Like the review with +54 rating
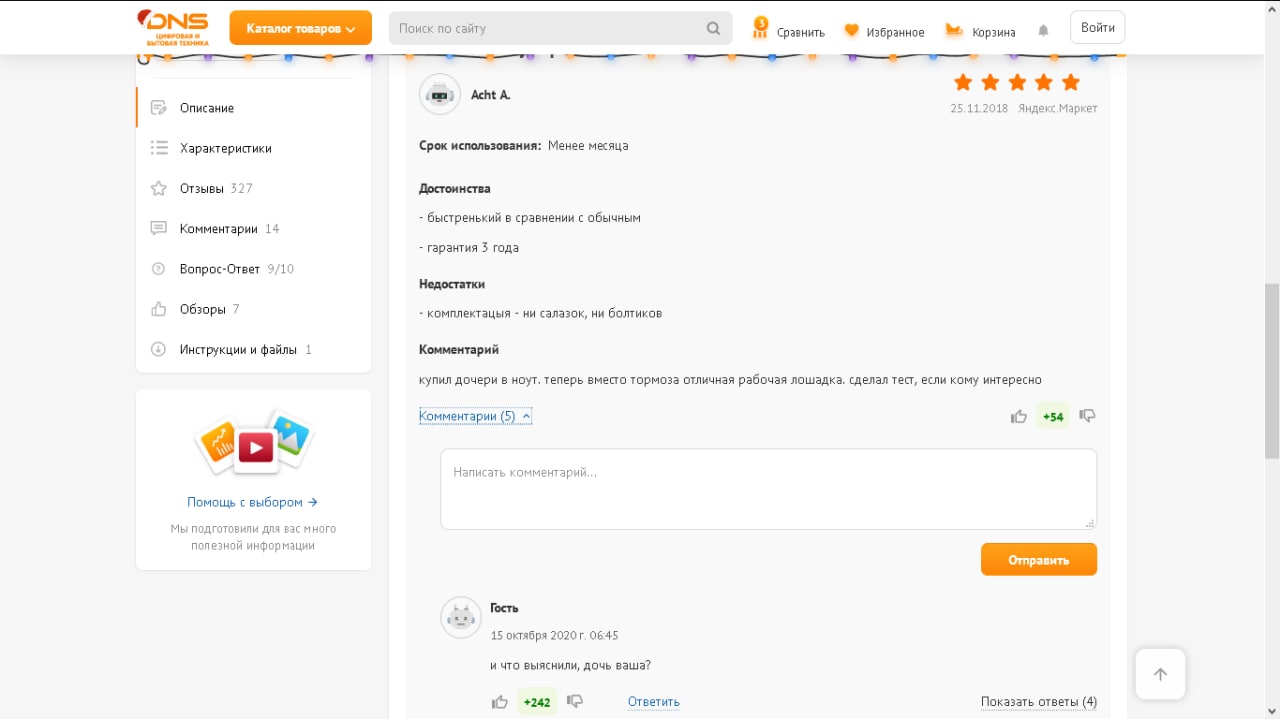This screenshot has height=719, width=1280. [x=1019, y=416]
